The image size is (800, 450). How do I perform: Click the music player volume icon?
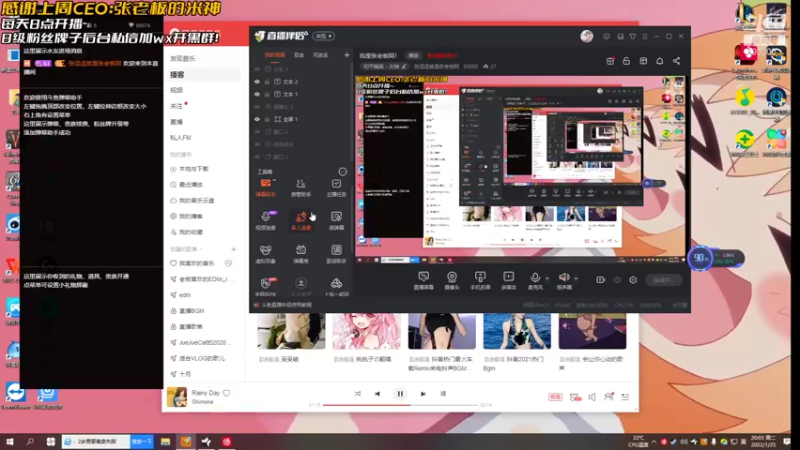[x=592, y=397]
